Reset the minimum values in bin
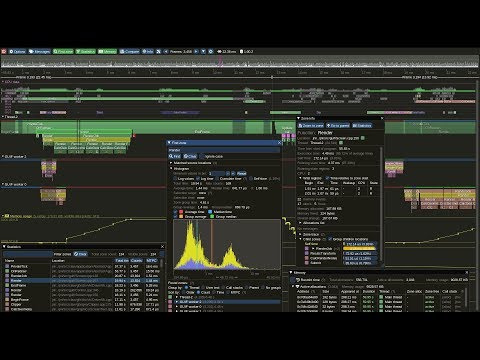The width and height of the screenshot is (480, 360). pos(242,174)
